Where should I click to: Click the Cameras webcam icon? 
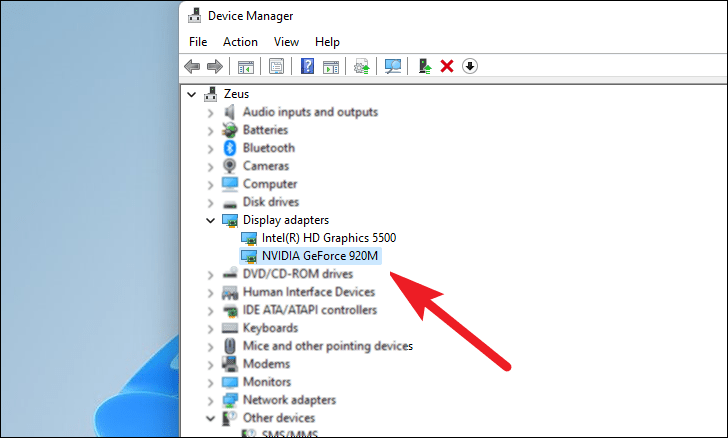[x=229, y=166]
